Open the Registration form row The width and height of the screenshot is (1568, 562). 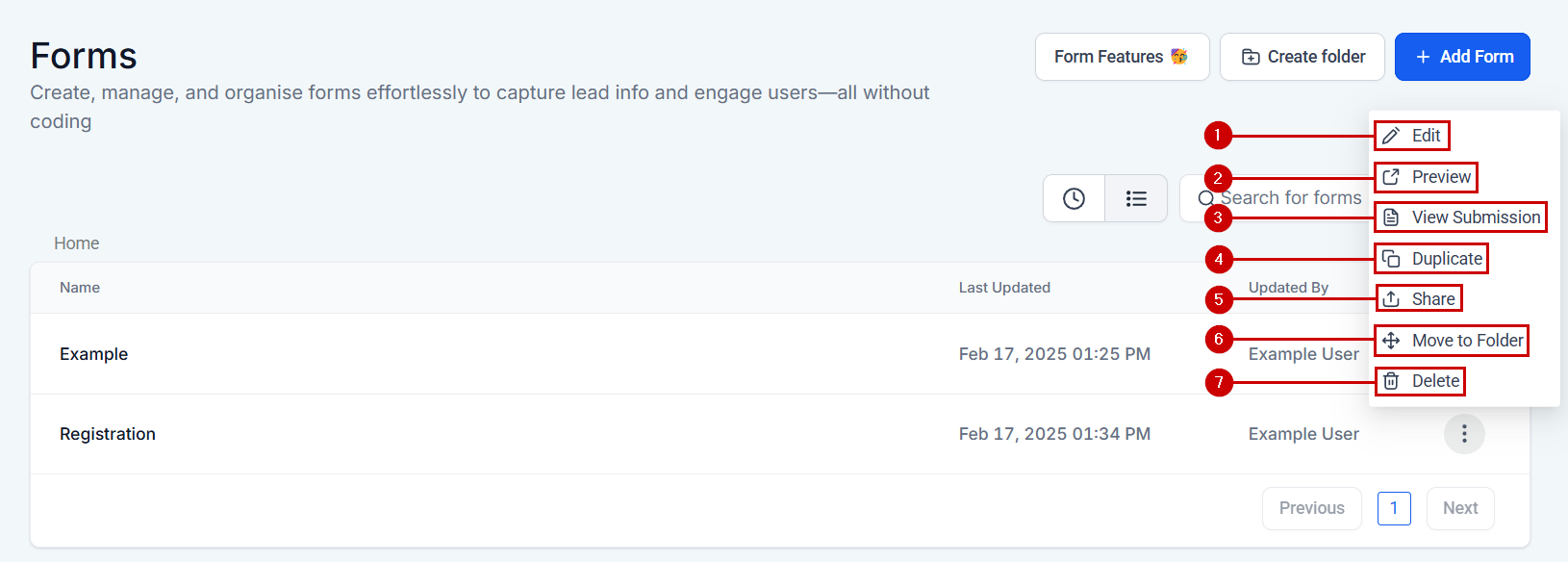pos(780,434)
